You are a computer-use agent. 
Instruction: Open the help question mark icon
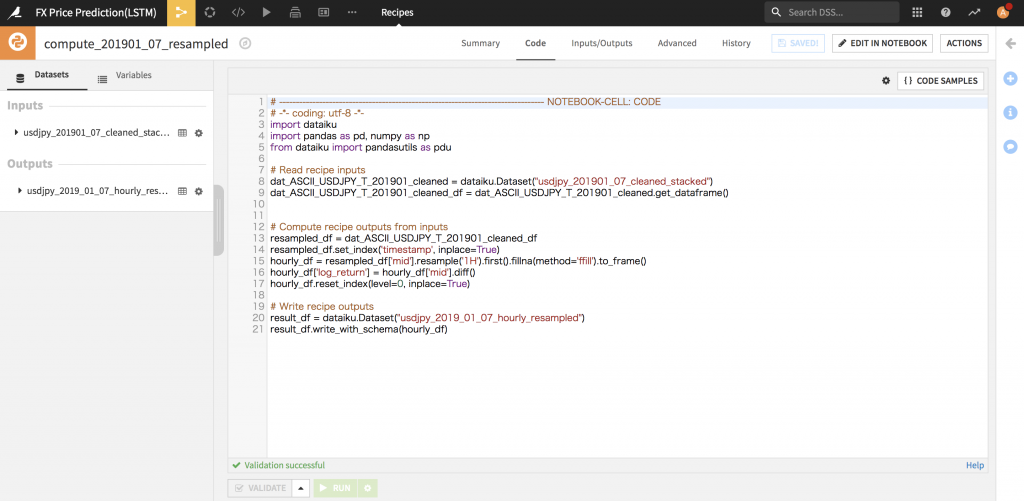946,12
